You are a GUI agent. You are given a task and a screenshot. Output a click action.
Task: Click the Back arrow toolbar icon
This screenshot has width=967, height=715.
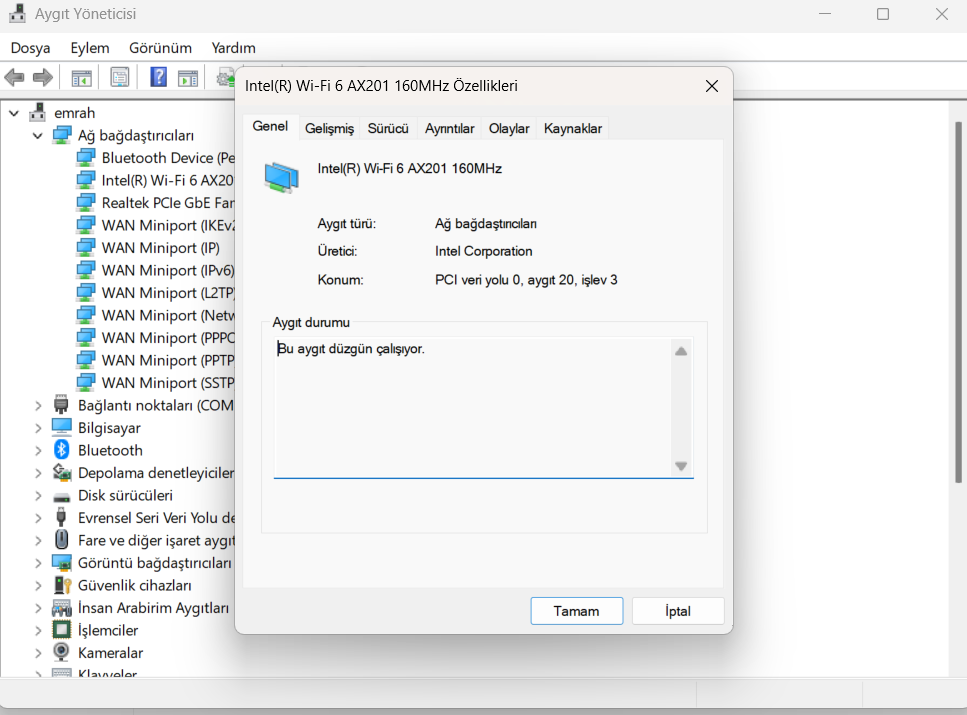[14, 78]
